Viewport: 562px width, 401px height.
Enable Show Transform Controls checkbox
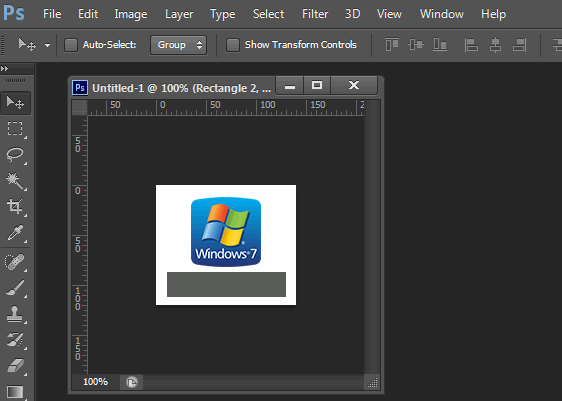coord(233,45)
